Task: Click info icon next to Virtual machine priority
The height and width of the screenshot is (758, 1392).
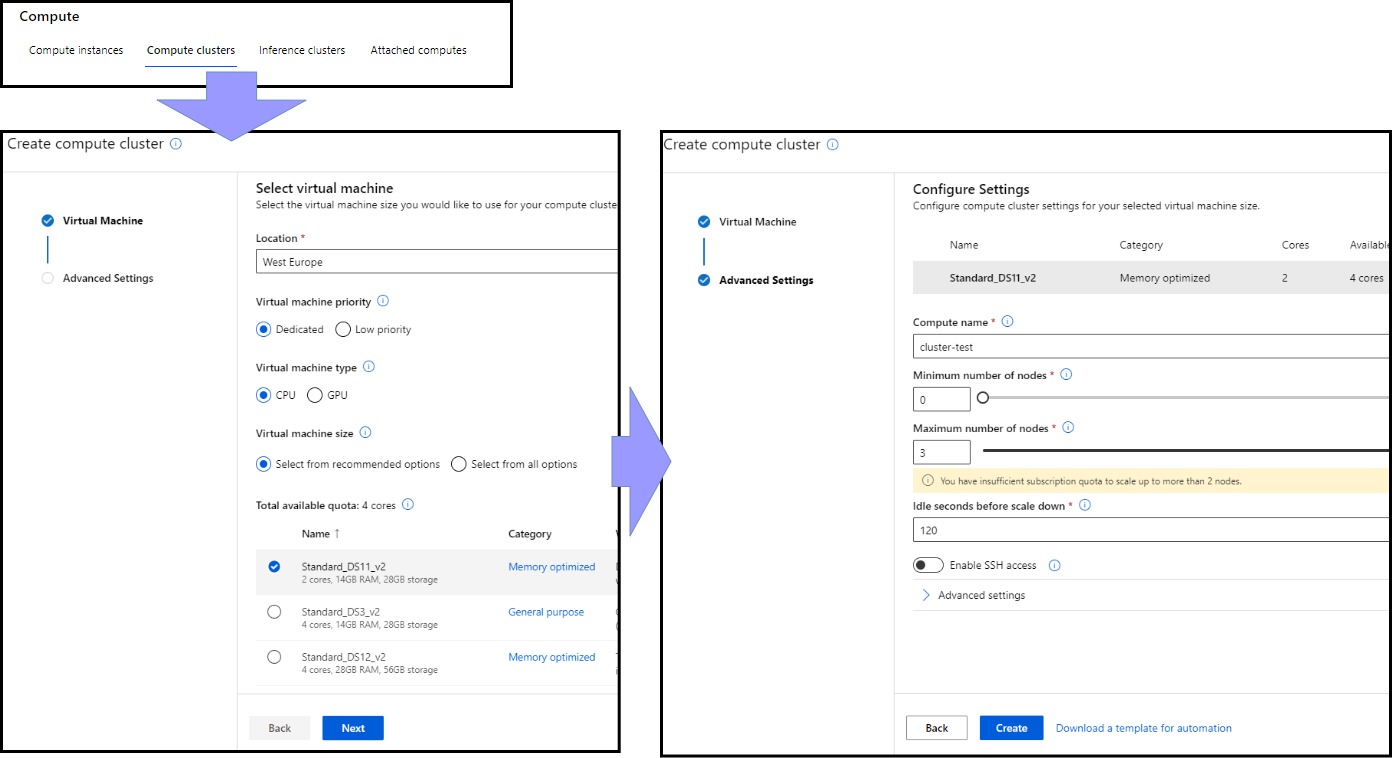Action: (383, 301)
